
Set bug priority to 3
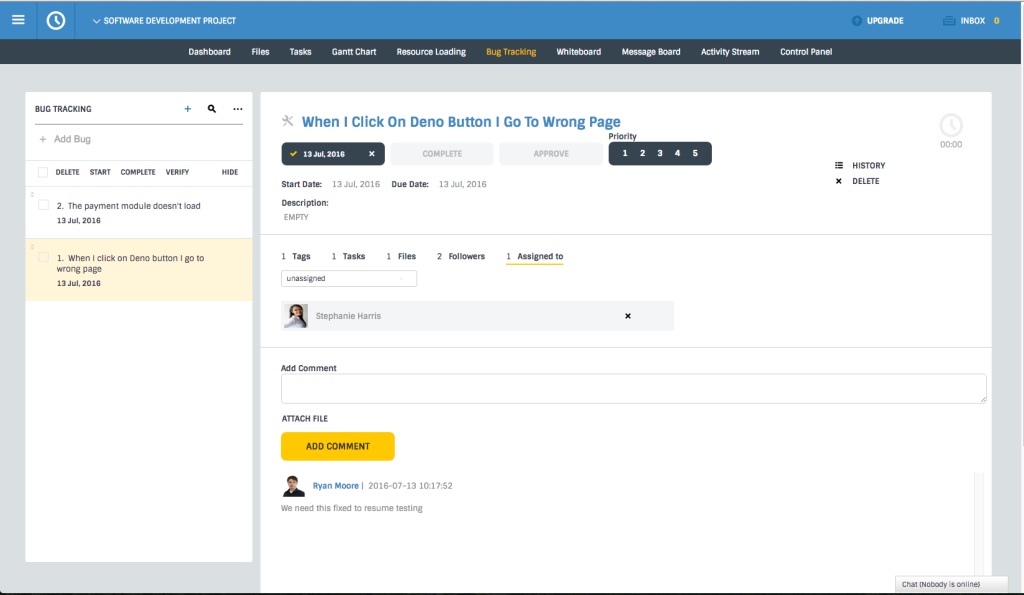(659, 153)
